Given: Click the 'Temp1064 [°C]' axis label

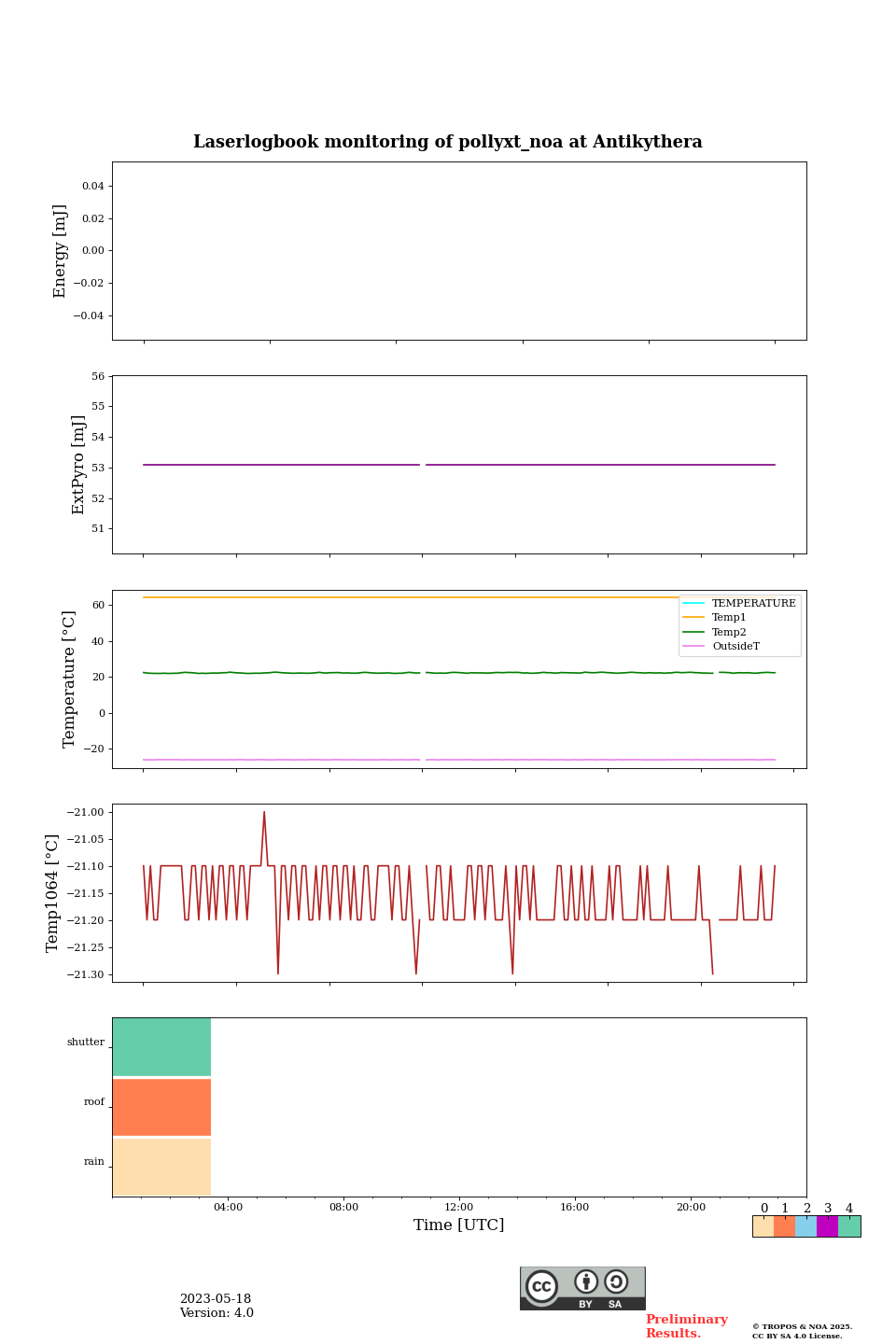Looking at the screenshot, I should pos(52,893).
